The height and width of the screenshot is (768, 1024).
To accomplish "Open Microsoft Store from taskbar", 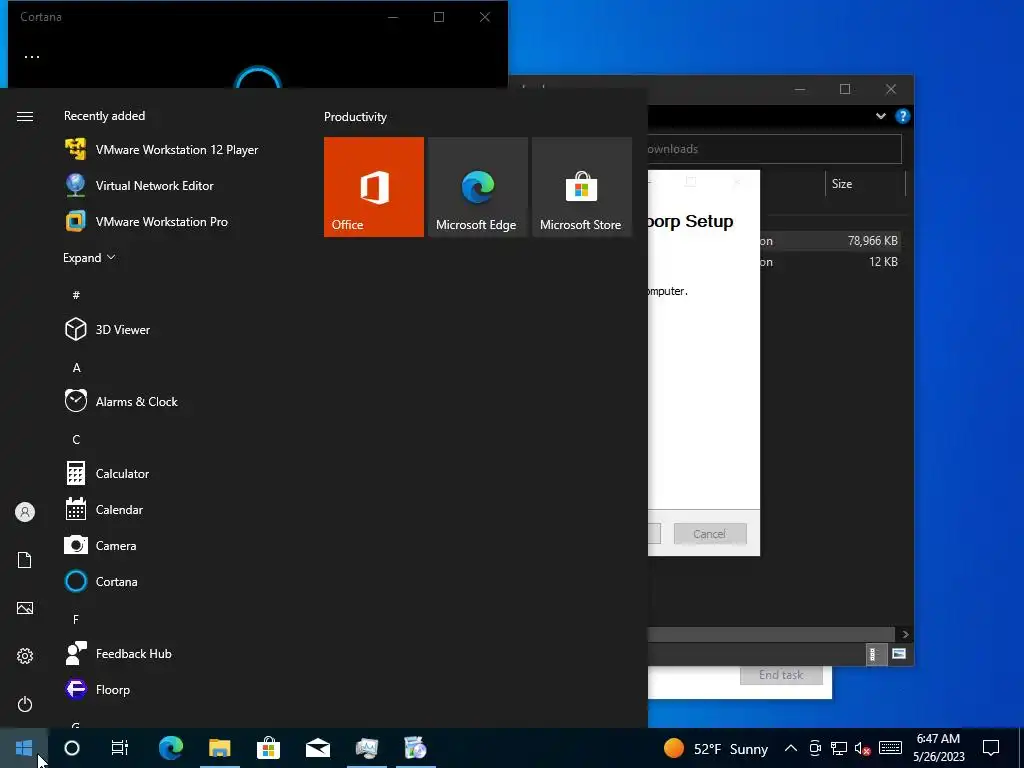I will [x=268, y=748].
